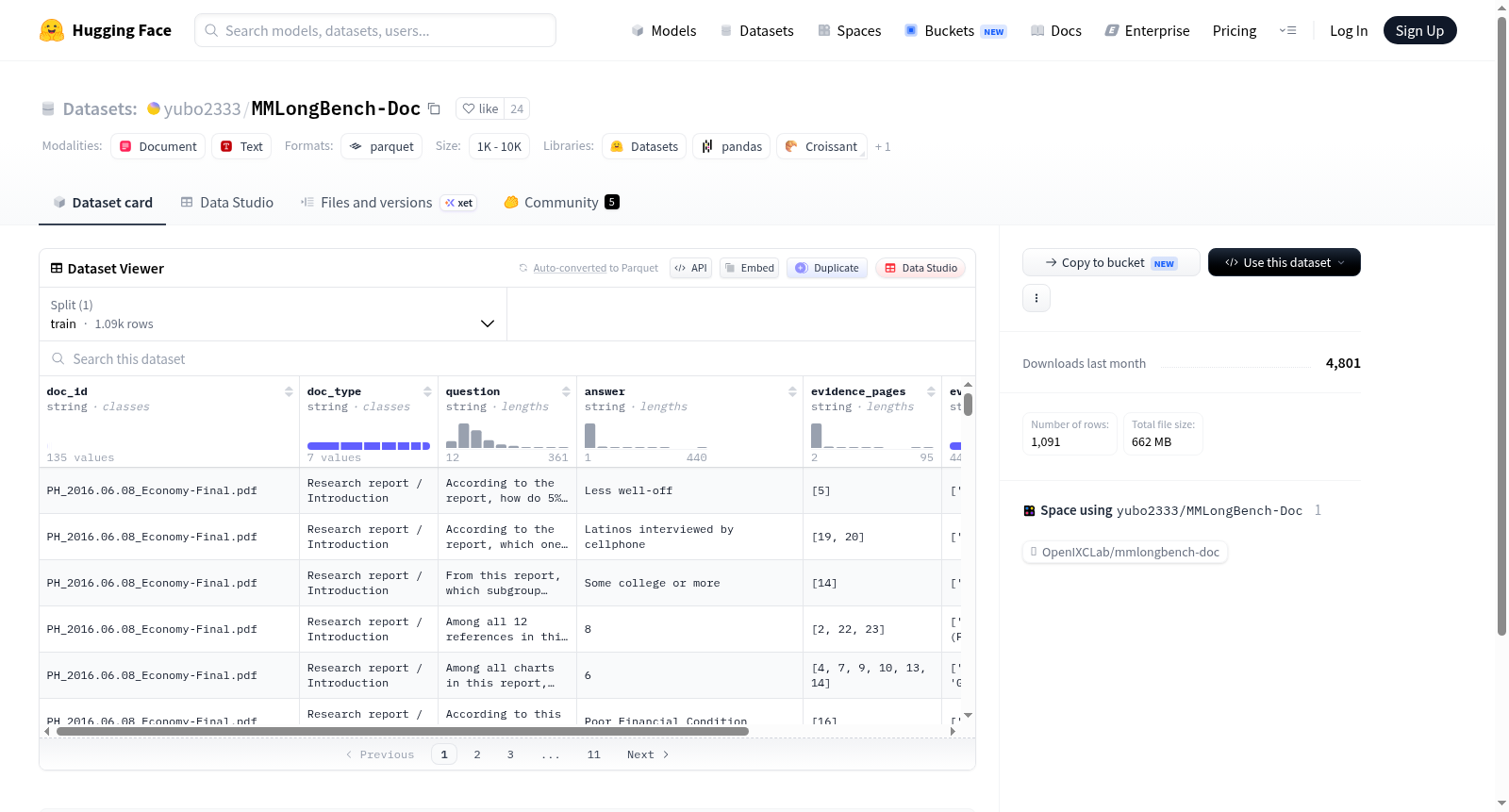Image resolution: width=1509 pixels, height=812 pixels.
Task: Go to page 3 of the table
Action: pos(510,754)
